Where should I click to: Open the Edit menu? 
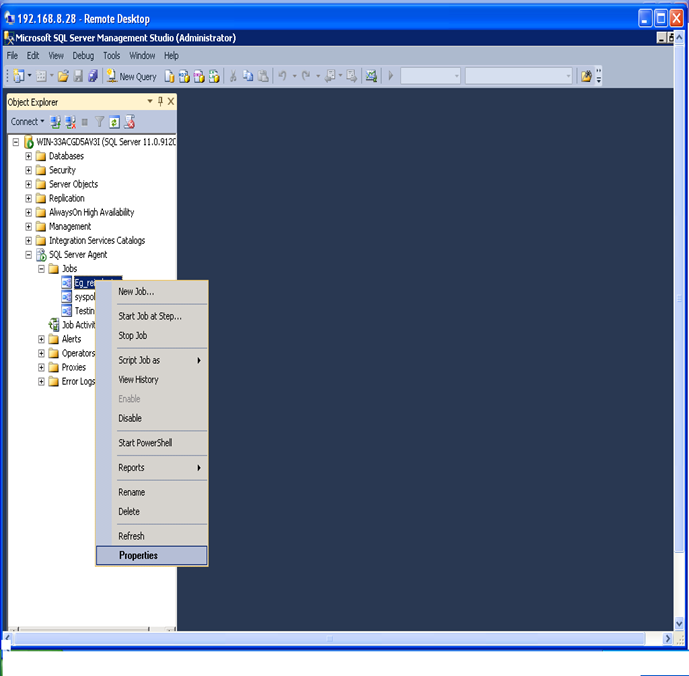33,56
